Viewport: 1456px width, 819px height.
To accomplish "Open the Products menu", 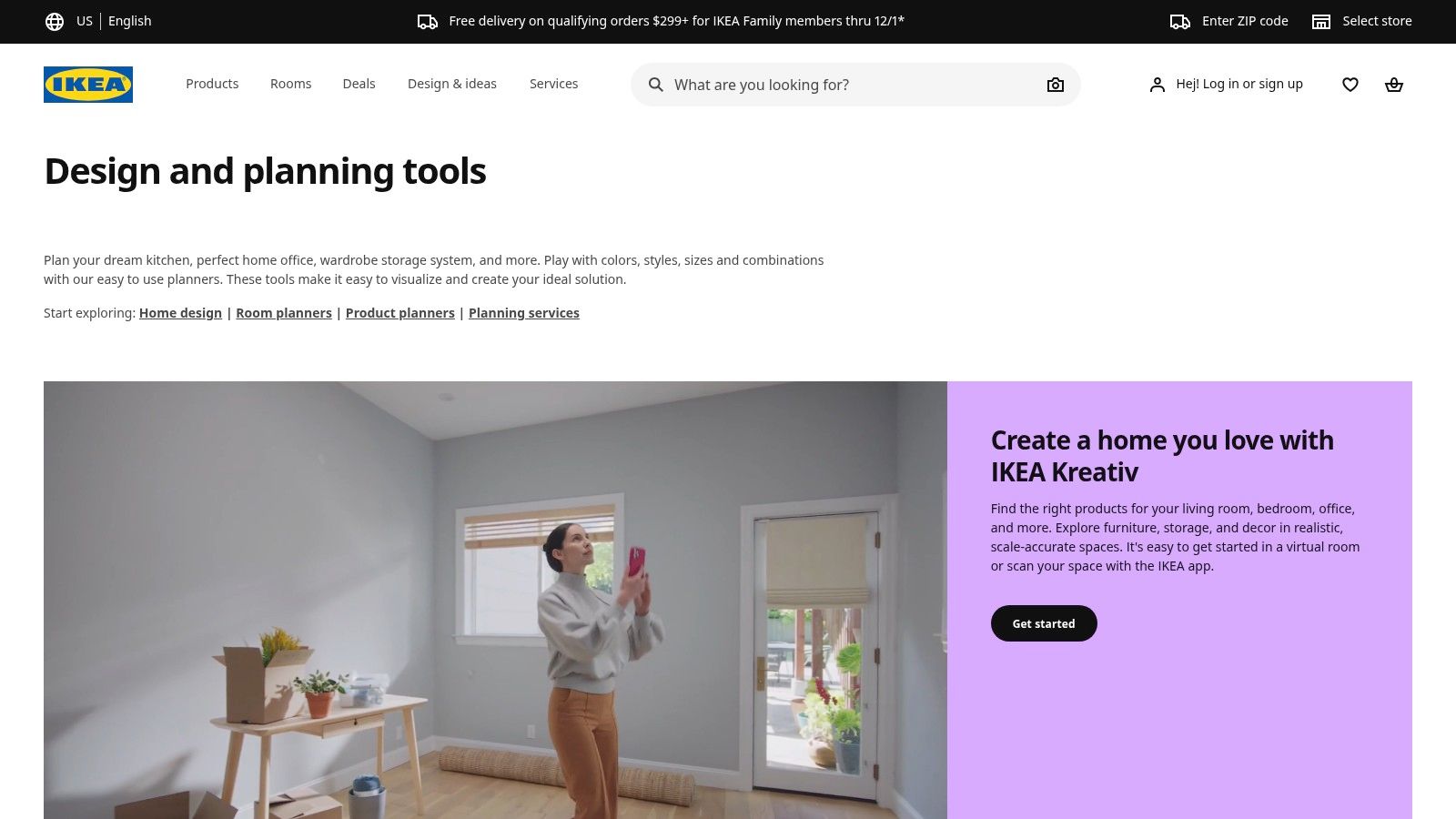I will click(x=212, y=84).
